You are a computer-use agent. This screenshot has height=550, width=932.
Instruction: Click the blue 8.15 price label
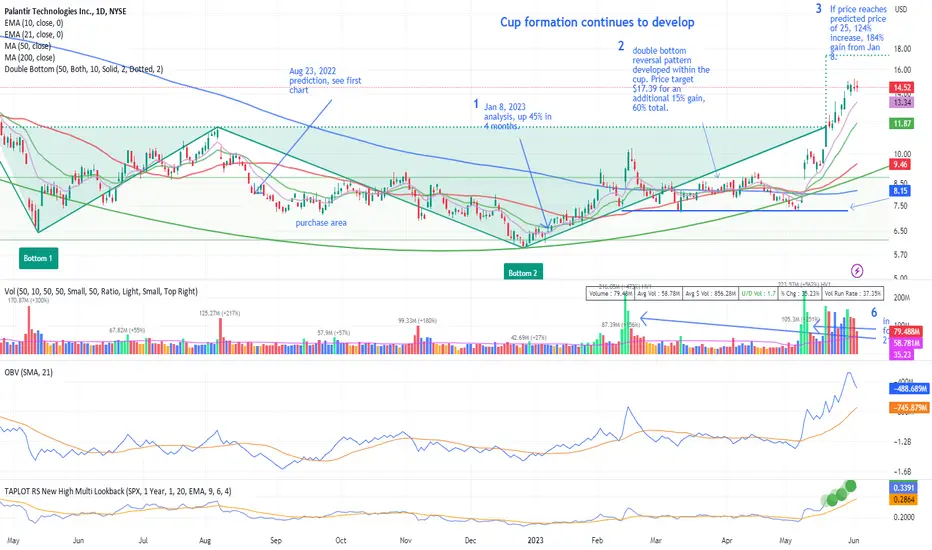[900, 191]
